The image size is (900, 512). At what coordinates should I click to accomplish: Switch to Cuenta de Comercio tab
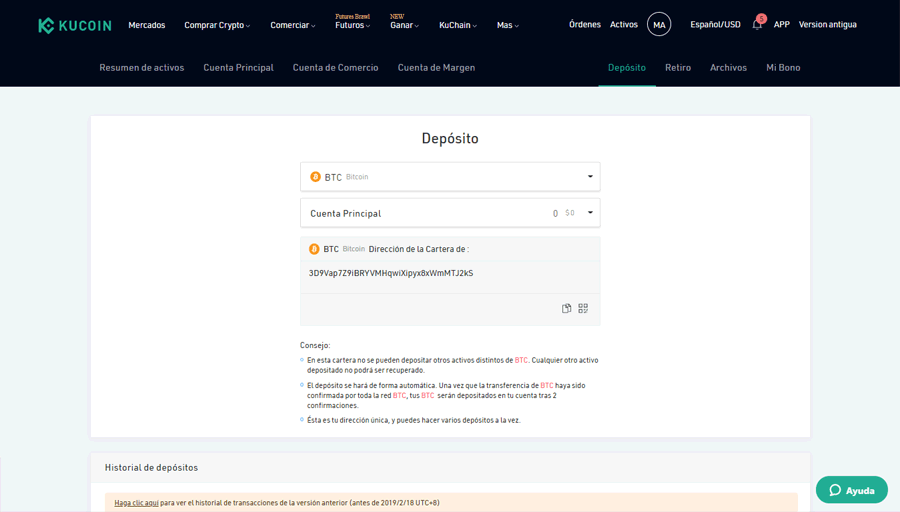pos(335,68)
